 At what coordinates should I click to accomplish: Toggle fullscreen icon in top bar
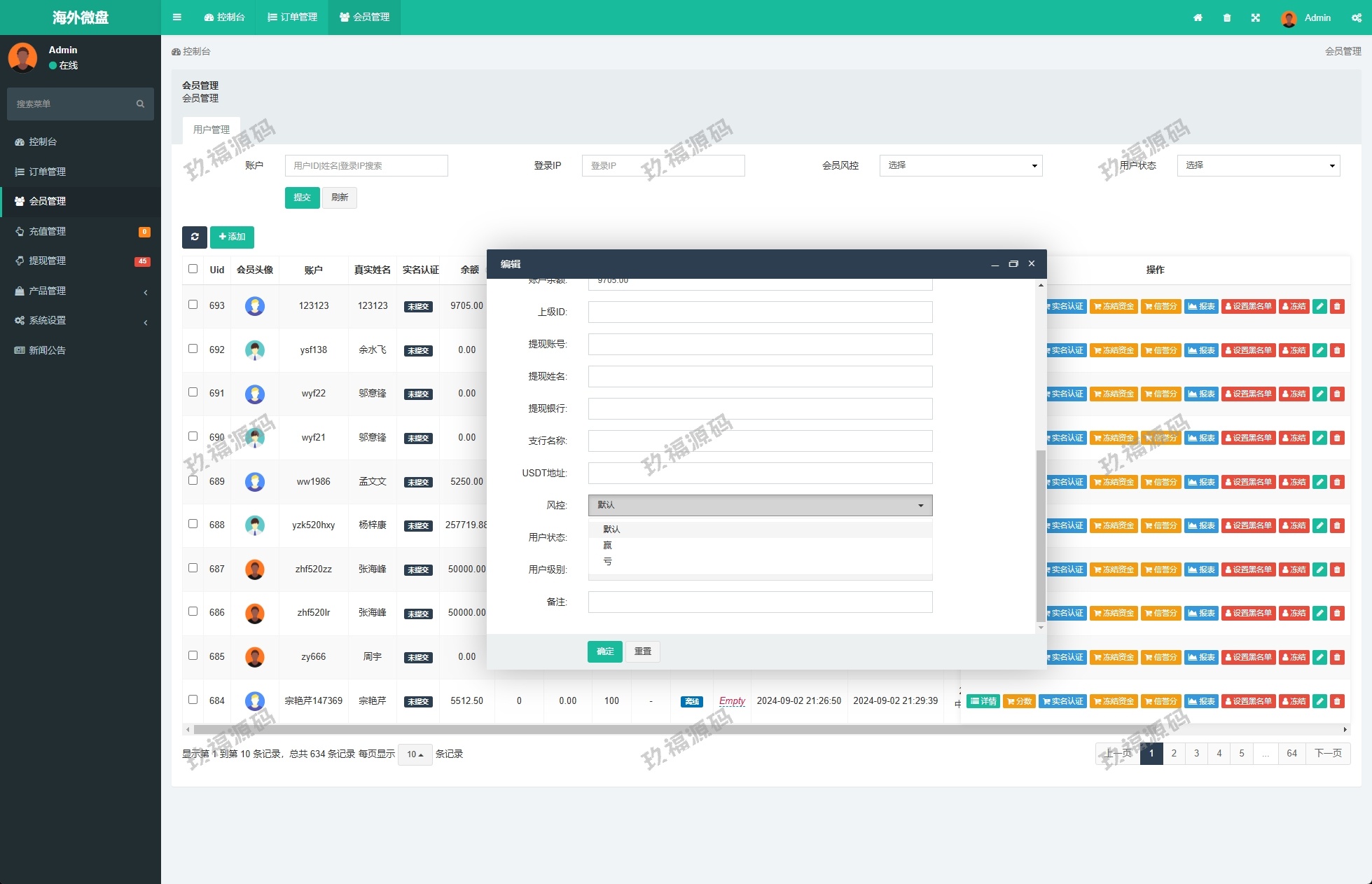point(1256,18)
